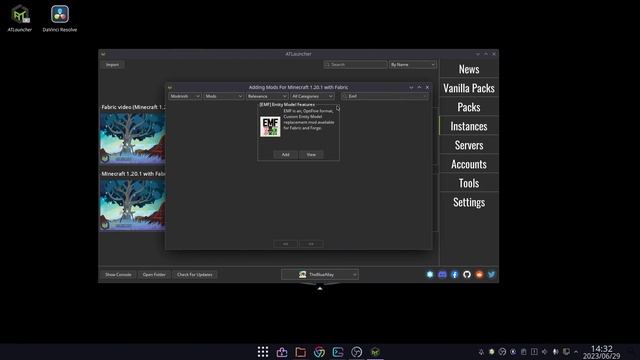The height and width of the screenshot is (360, 640).
Task: Open the file manager in the taskbar
Action: tap(300, 352)
